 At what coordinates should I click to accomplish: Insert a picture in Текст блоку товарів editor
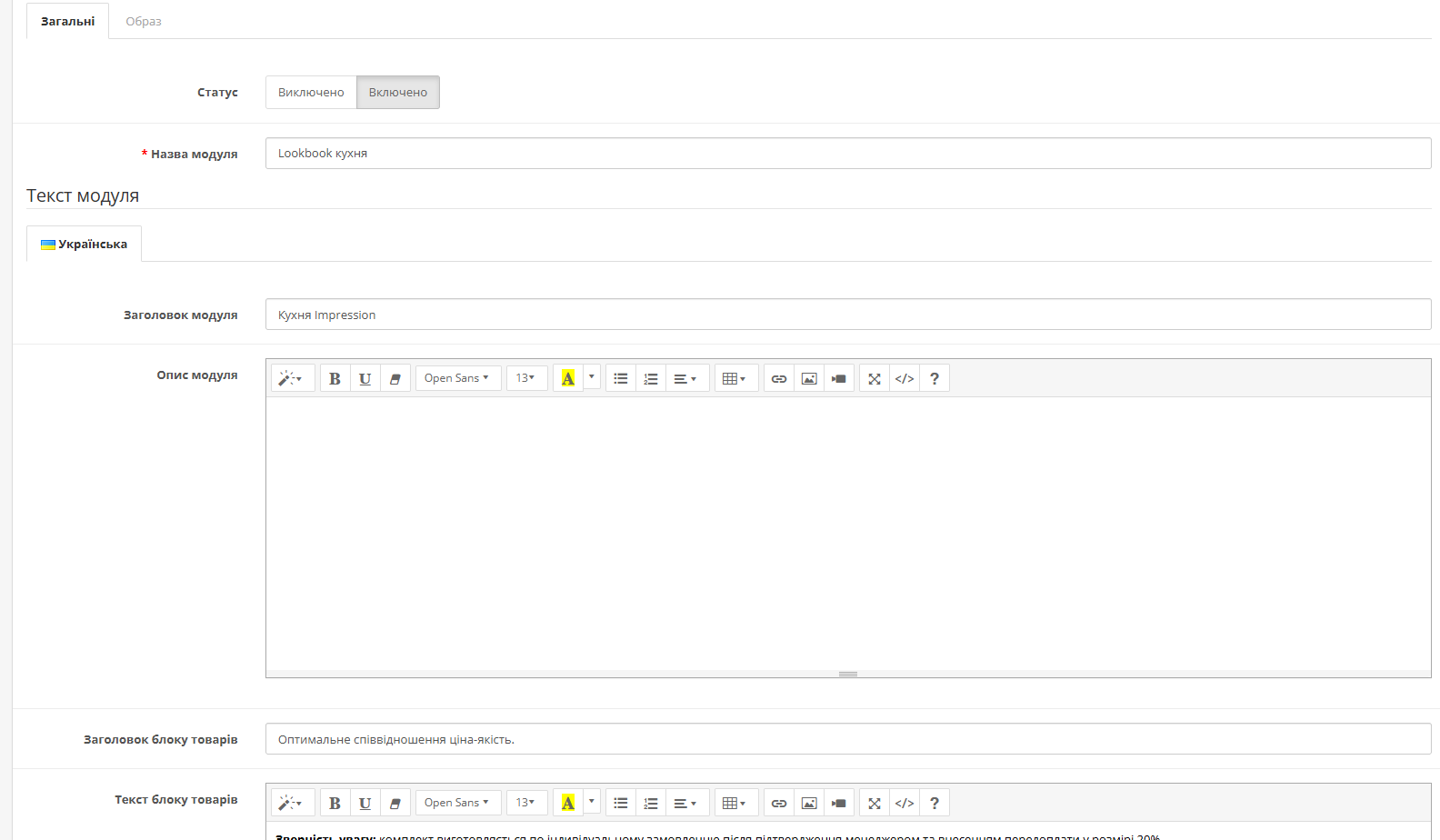(x=809, y=803)
